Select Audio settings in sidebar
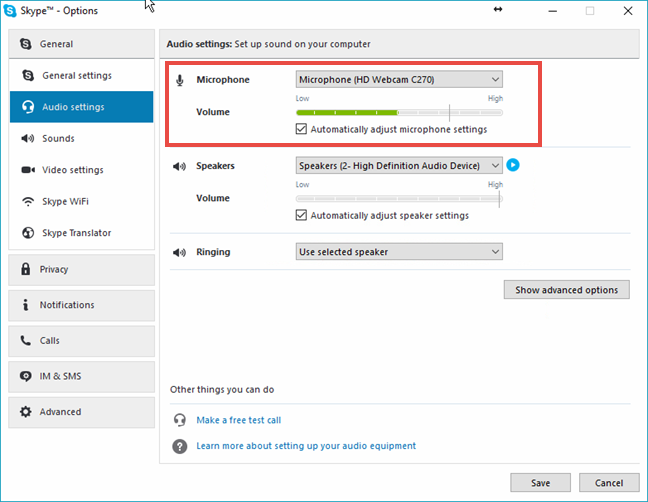 click(x=81, y=107)
